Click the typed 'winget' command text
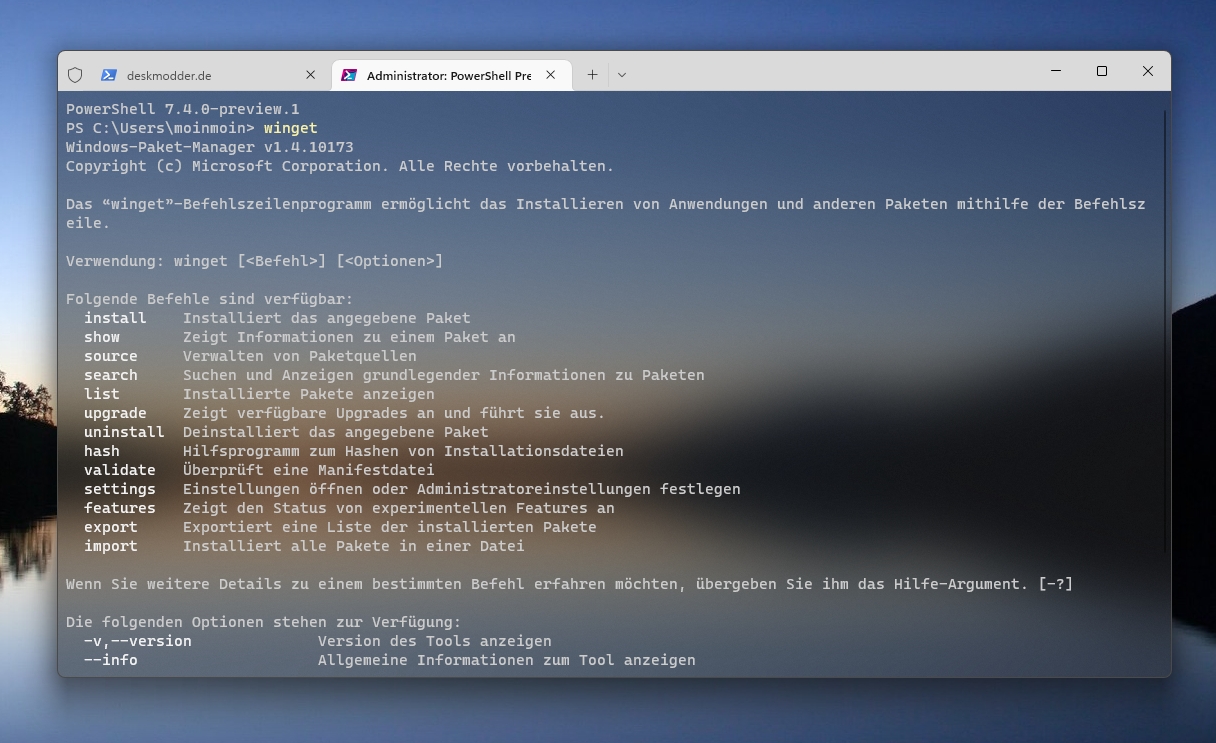 (x=291, y=128)
